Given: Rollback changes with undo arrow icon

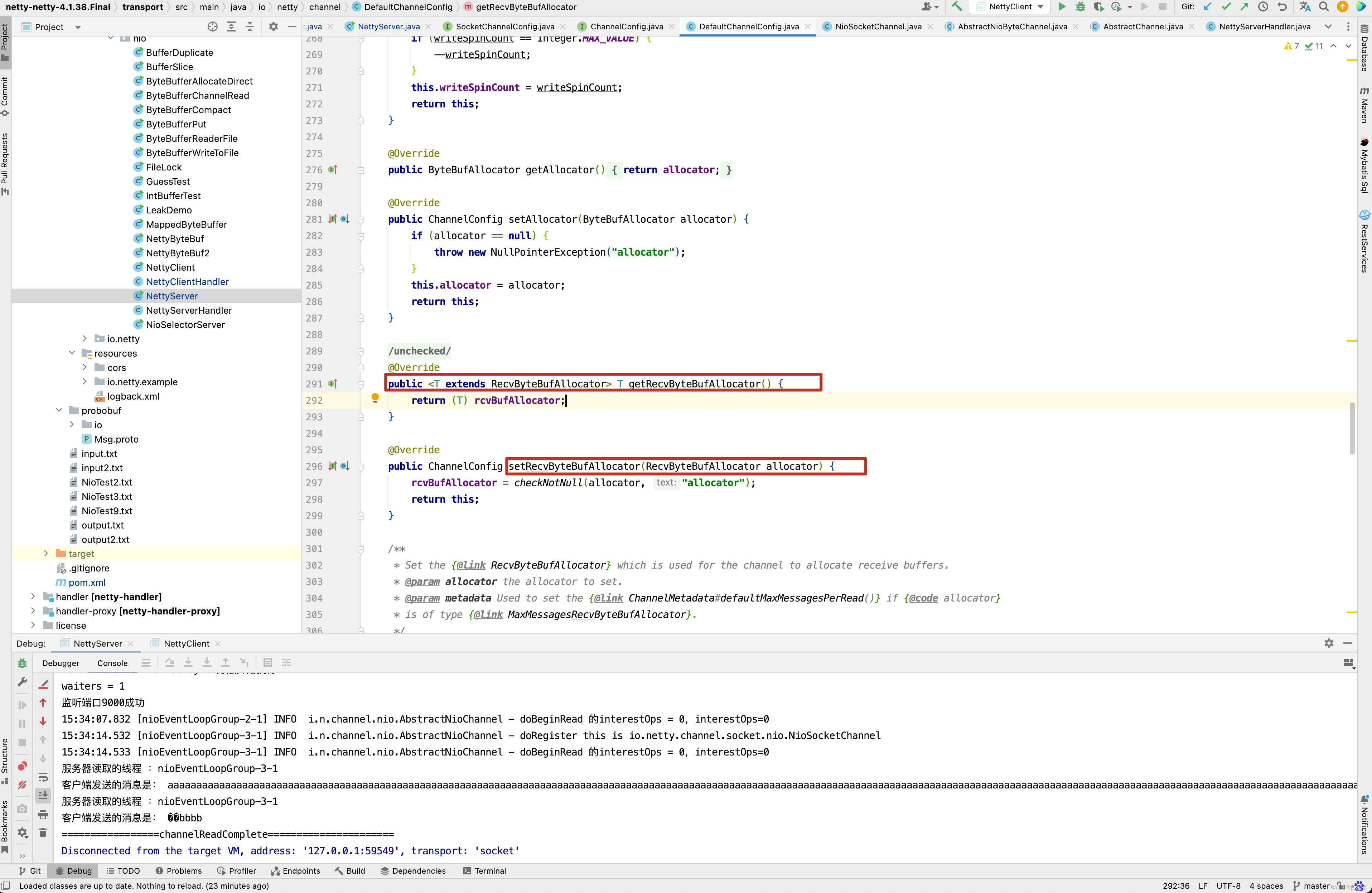Looking at the screenshot, I should 1282,7.
